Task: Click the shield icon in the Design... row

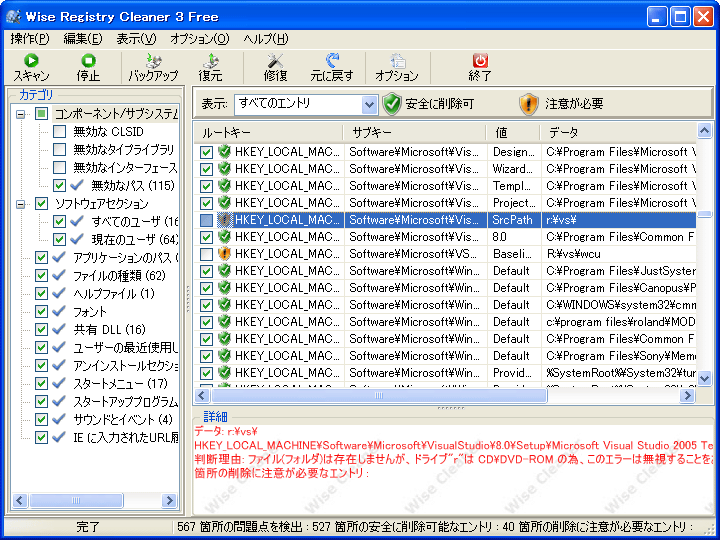Action: pos(224,152)
